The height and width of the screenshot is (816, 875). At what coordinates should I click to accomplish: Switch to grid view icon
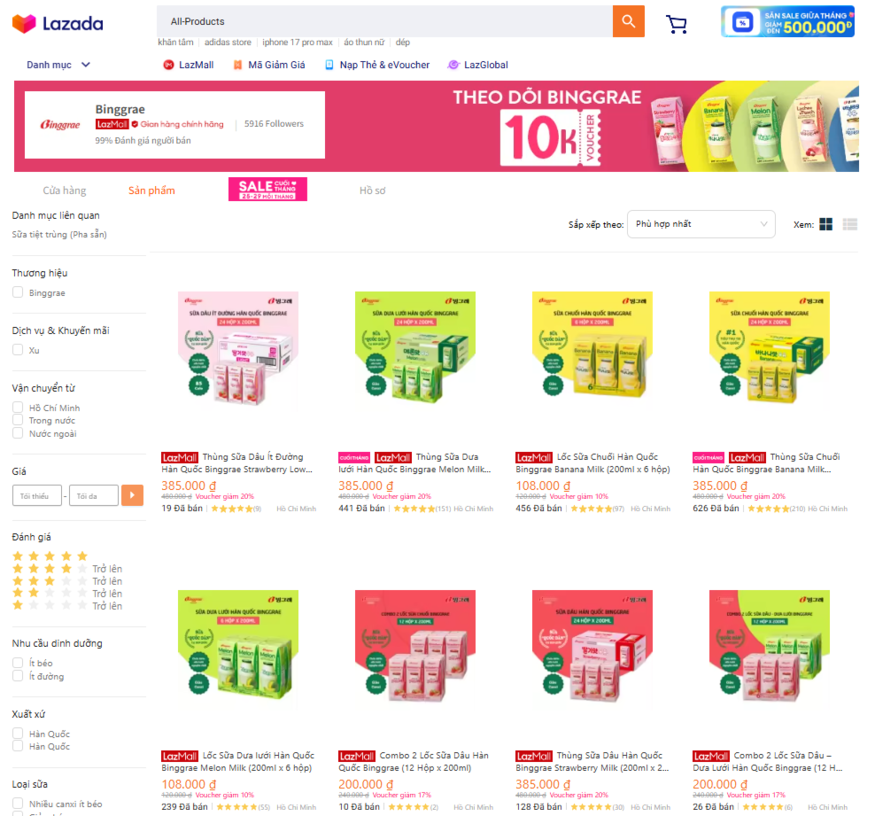826,224
